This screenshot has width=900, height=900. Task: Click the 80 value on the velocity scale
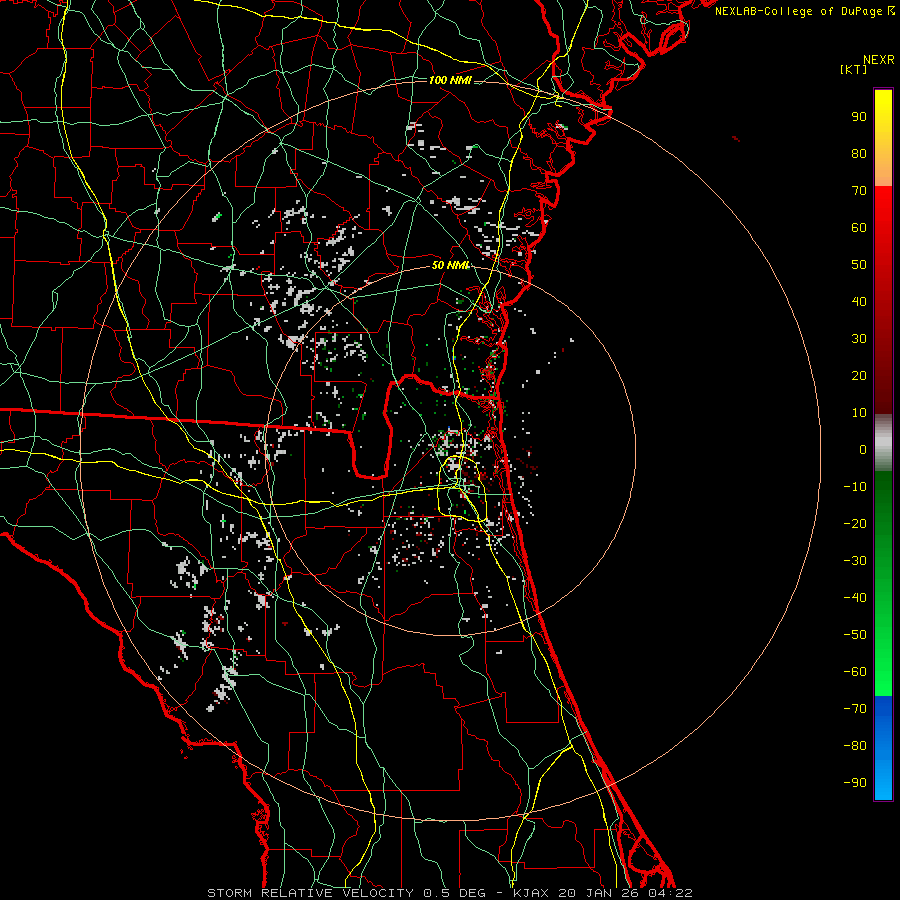[859, 154]
